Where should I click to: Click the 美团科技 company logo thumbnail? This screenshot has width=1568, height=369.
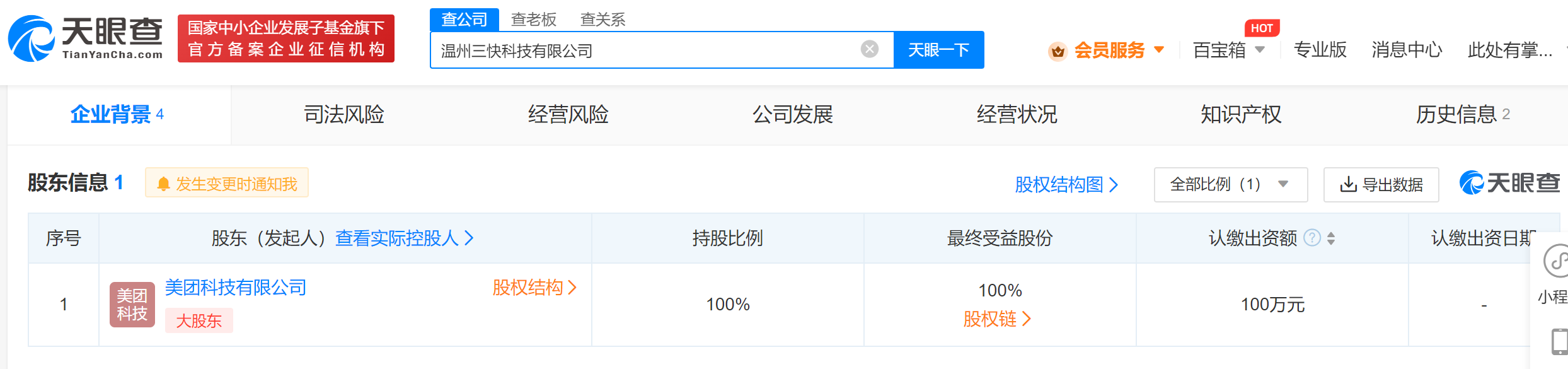coord(132,305)
